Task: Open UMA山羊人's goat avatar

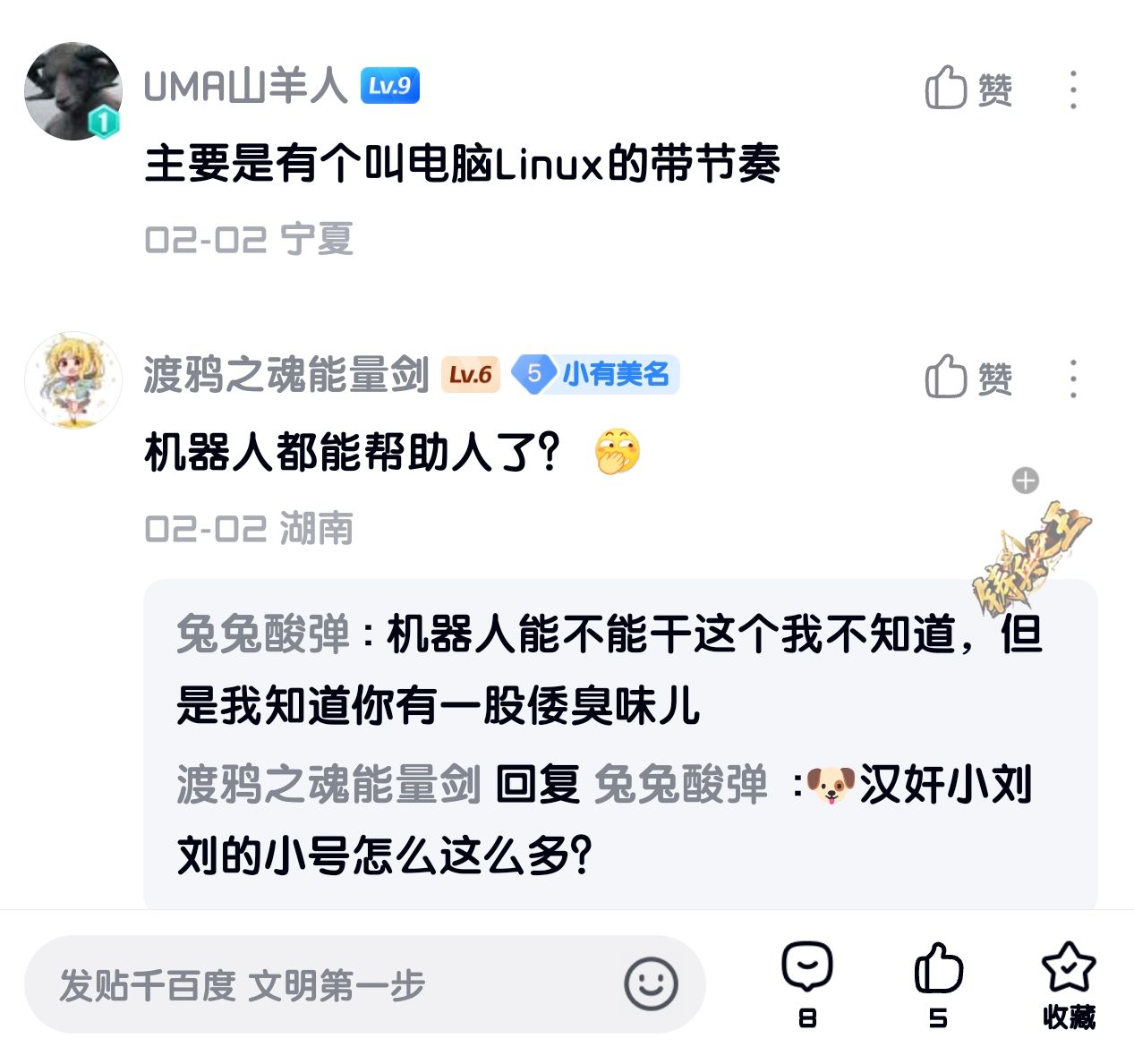Action: pyautogui.click(x=72, y=90)
